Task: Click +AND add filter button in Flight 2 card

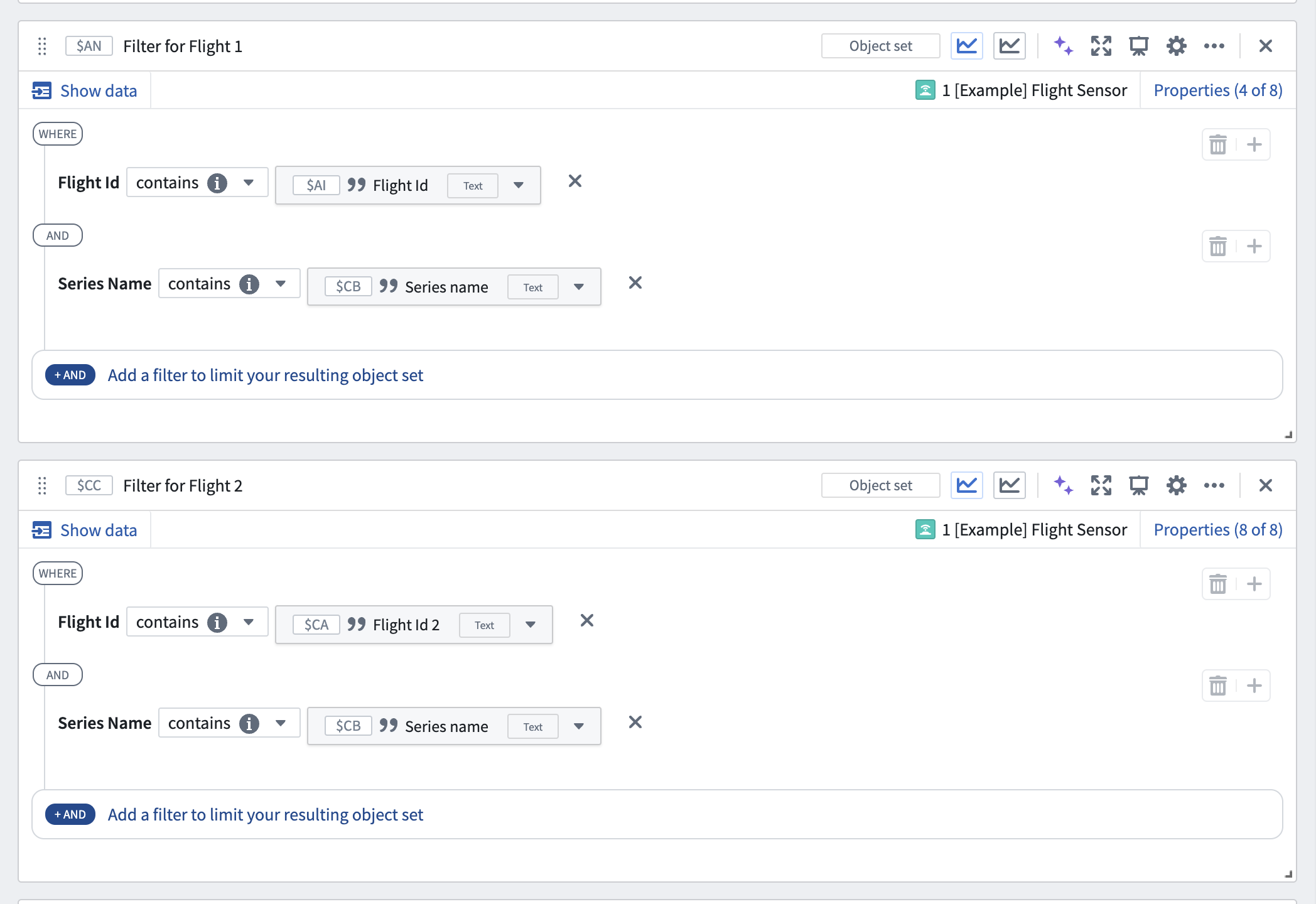Action: coord(70,814)
